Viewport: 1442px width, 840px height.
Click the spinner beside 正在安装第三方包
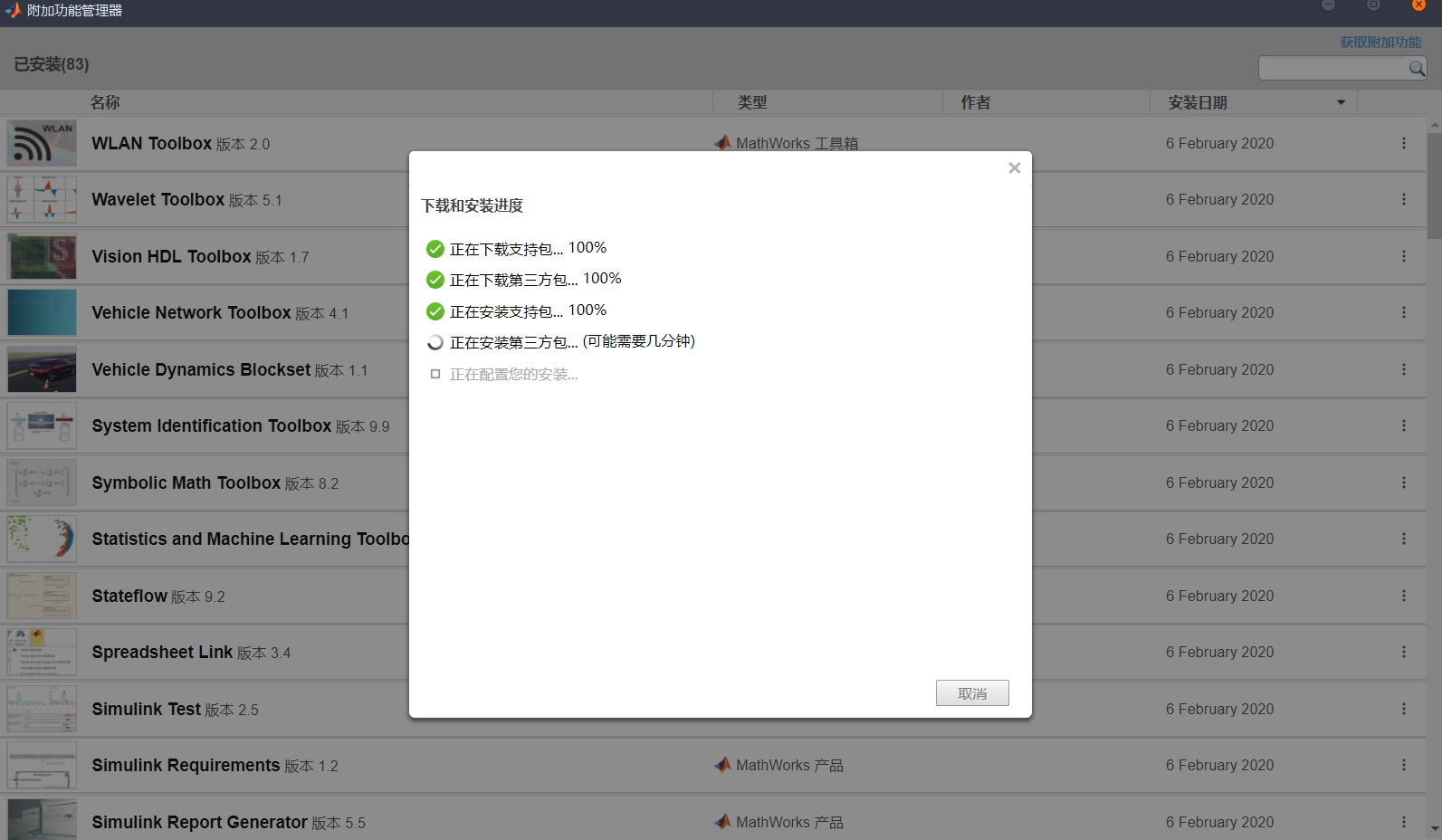(x=435, y=342)
